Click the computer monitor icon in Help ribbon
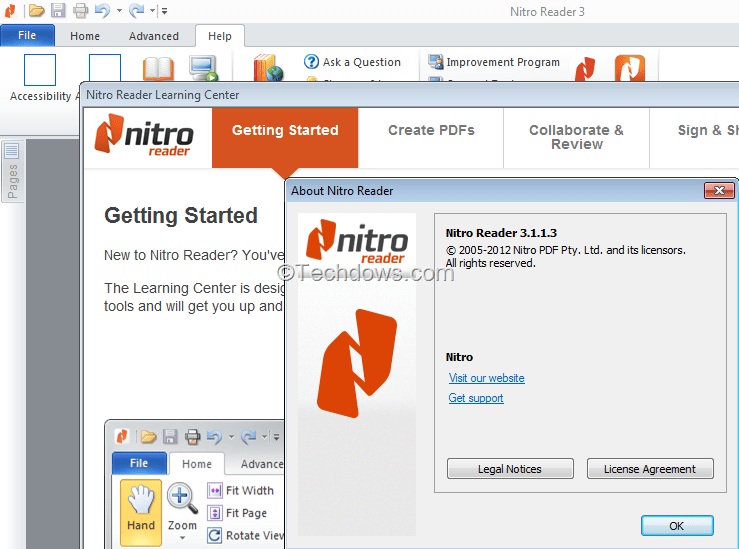 (203, 68)
